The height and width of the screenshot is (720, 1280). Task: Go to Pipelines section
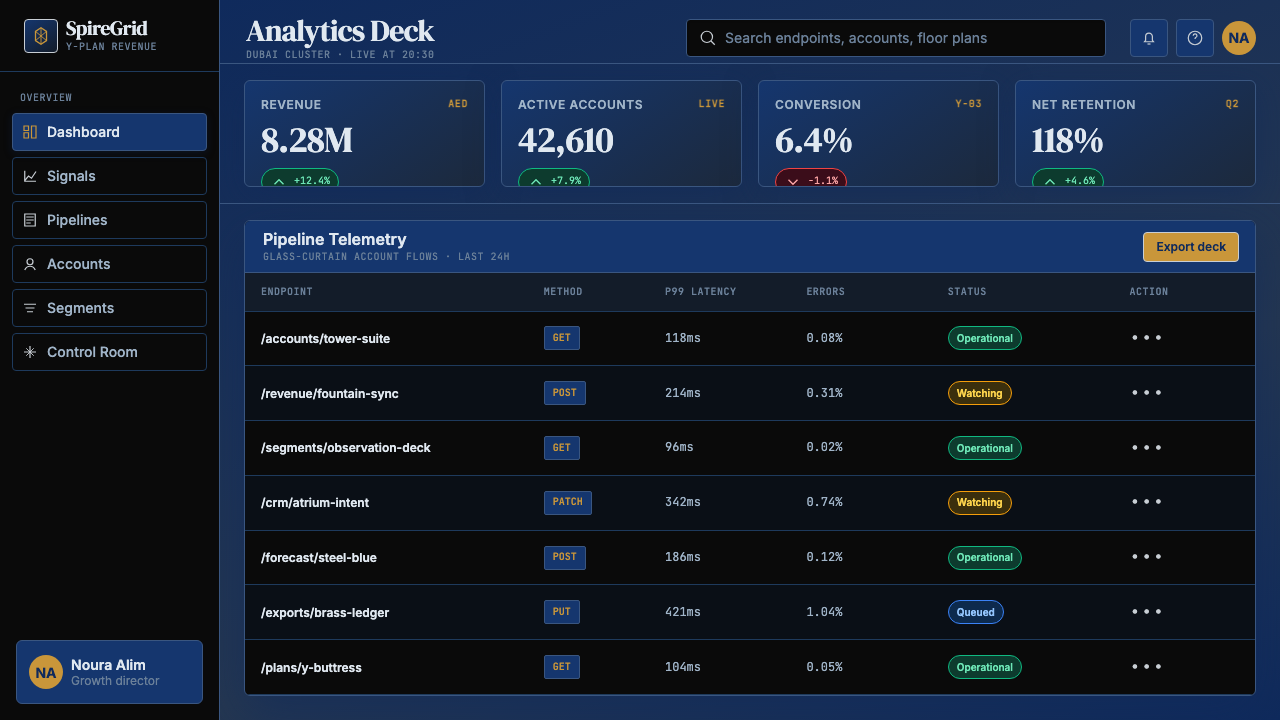pos(109,220)
